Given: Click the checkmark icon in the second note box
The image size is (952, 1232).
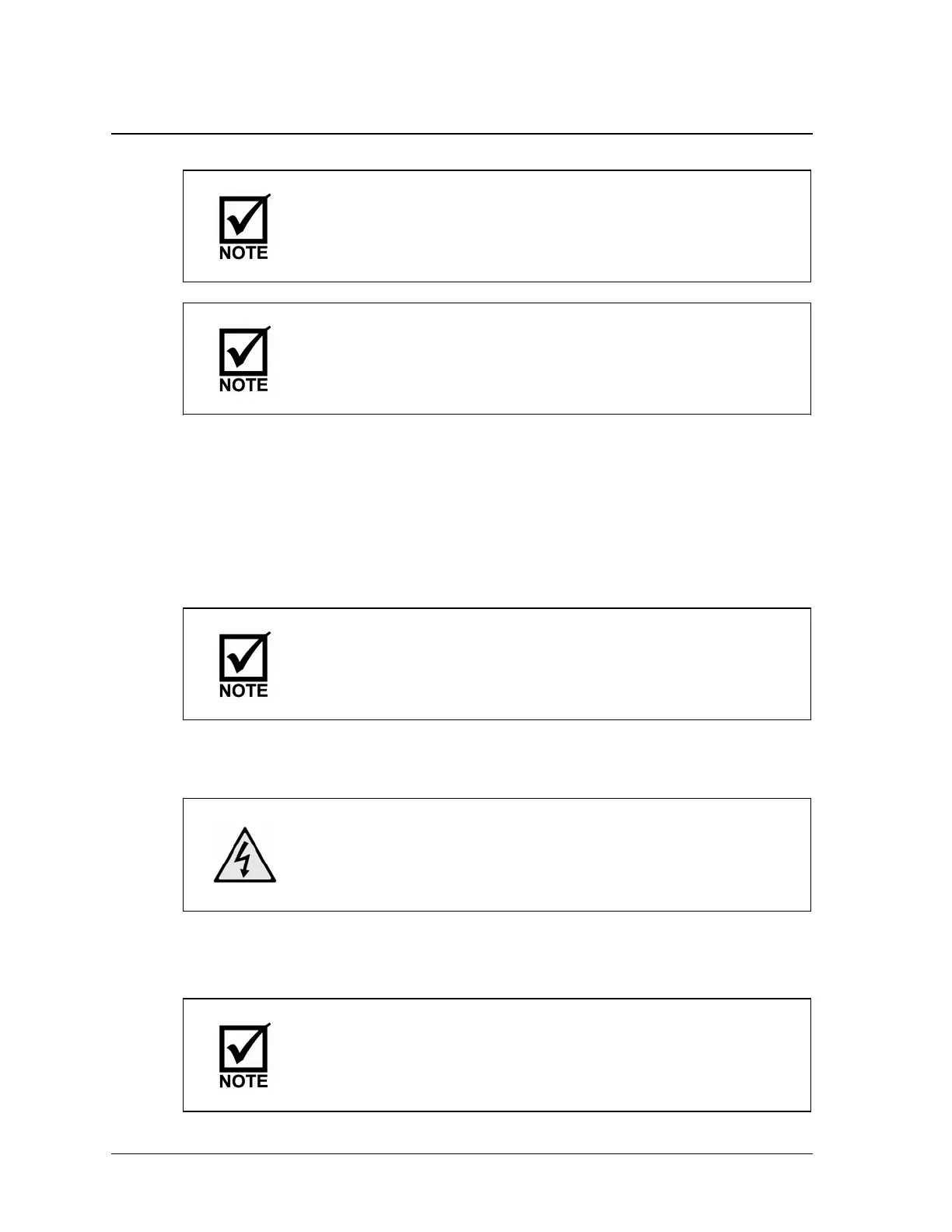Looking at the screenshot, I should coord(244,351).
